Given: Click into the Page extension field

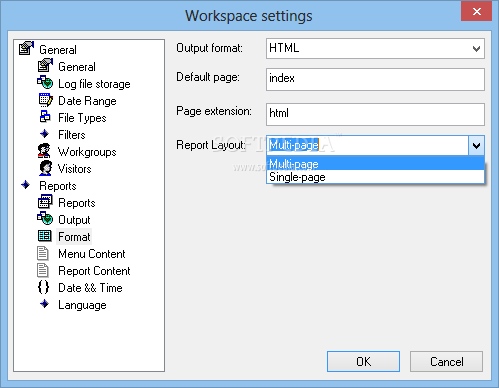Looking at the screenshot, I should pos(375,114).
